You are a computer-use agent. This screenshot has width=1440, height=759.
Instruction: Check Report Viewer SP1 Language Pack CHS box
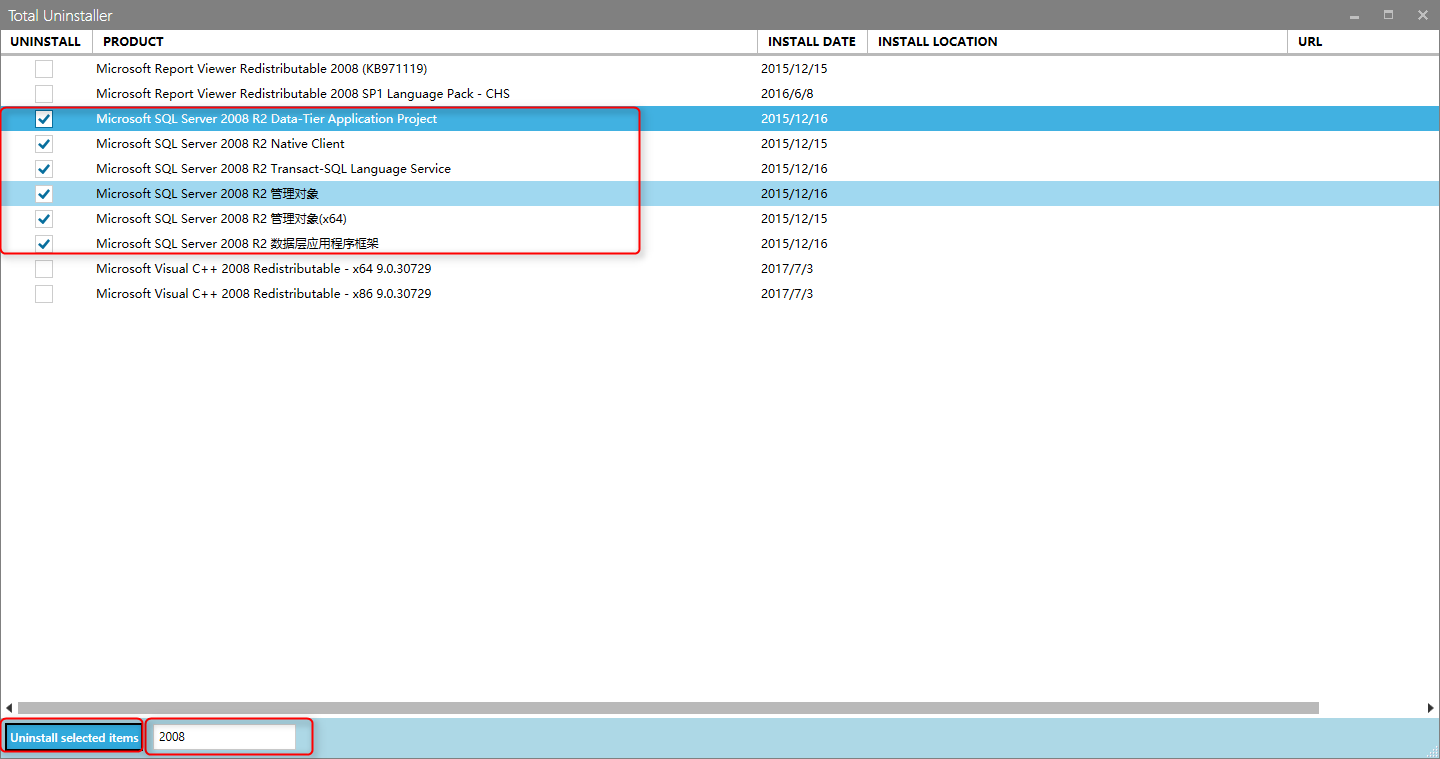[x=44, y=94]
